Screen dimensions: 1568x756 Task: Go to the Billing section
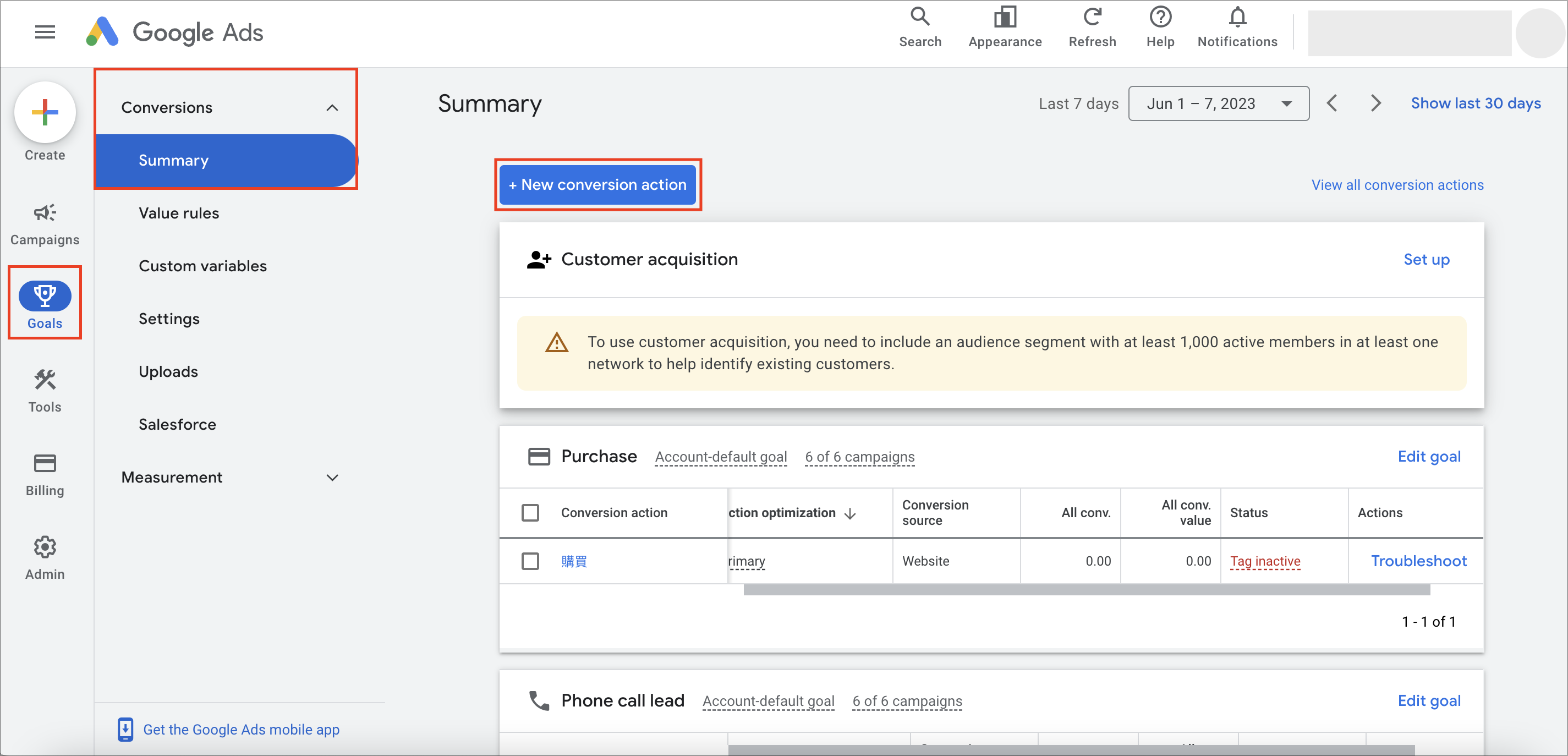point(45,475)
